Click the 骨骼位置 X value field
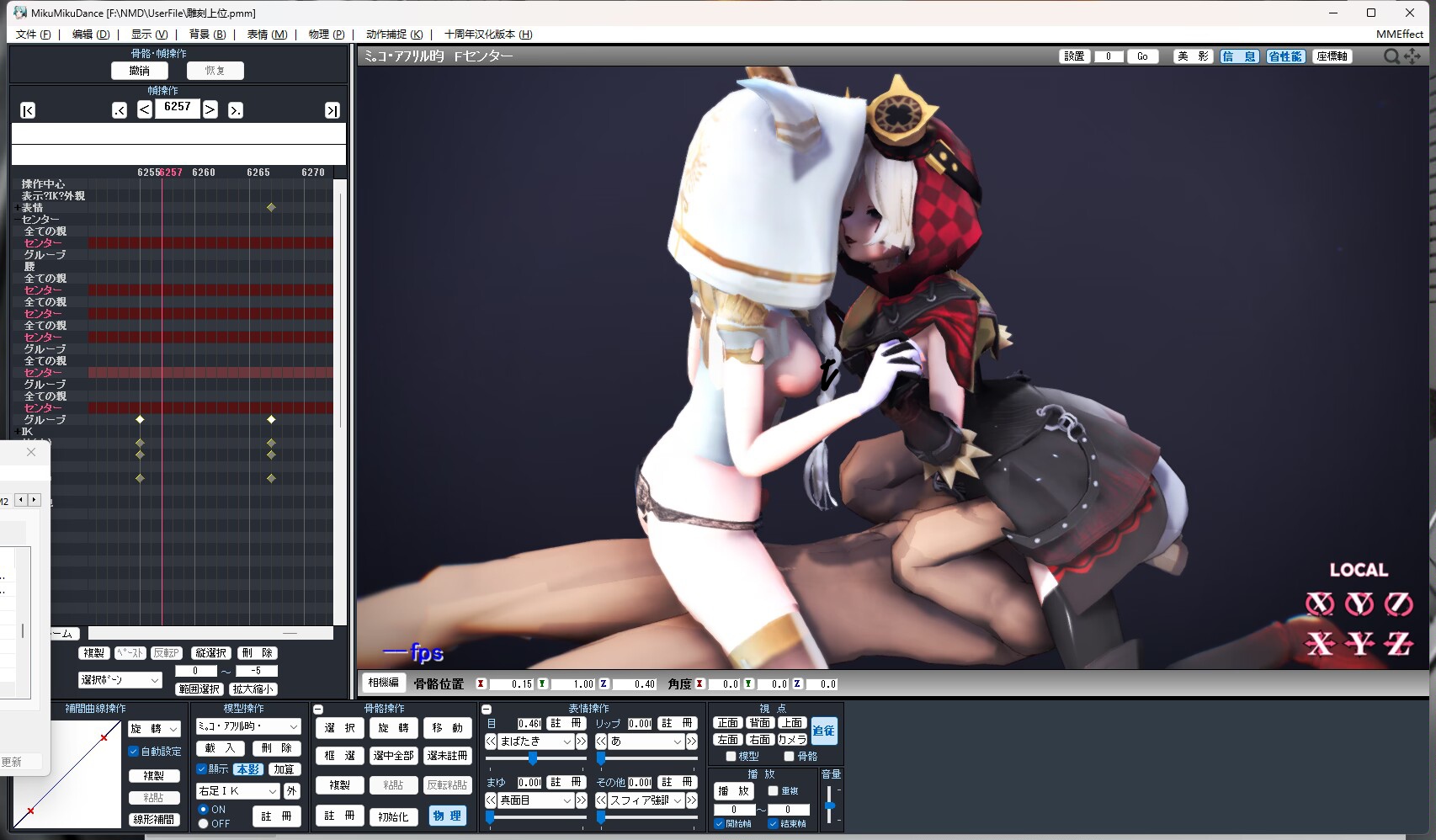The image size is (1436, 840). click(x=512, y=684)
